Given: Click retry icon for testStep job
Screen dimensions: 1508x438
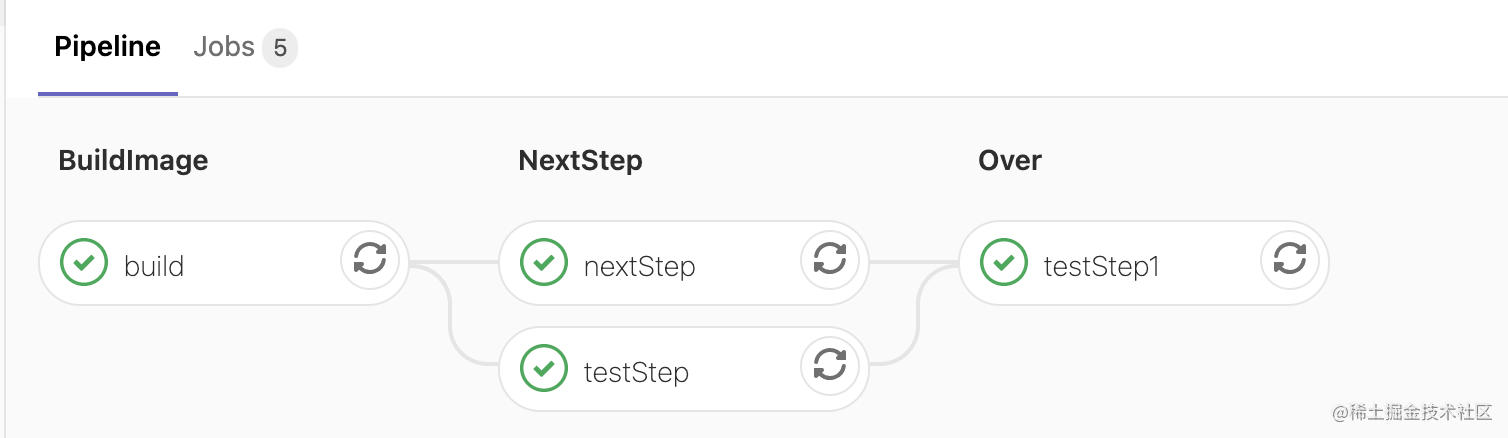Looking at the screenshot, I should click(830, 367).
